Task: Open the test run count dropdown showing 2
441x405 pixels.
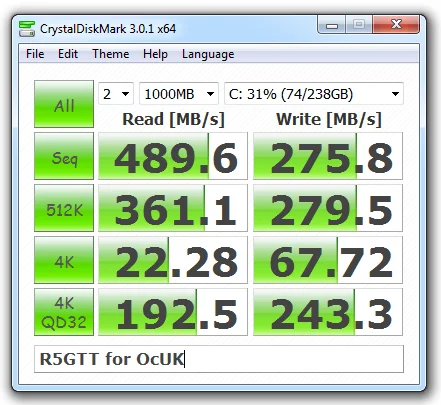Action: point(116,94)
